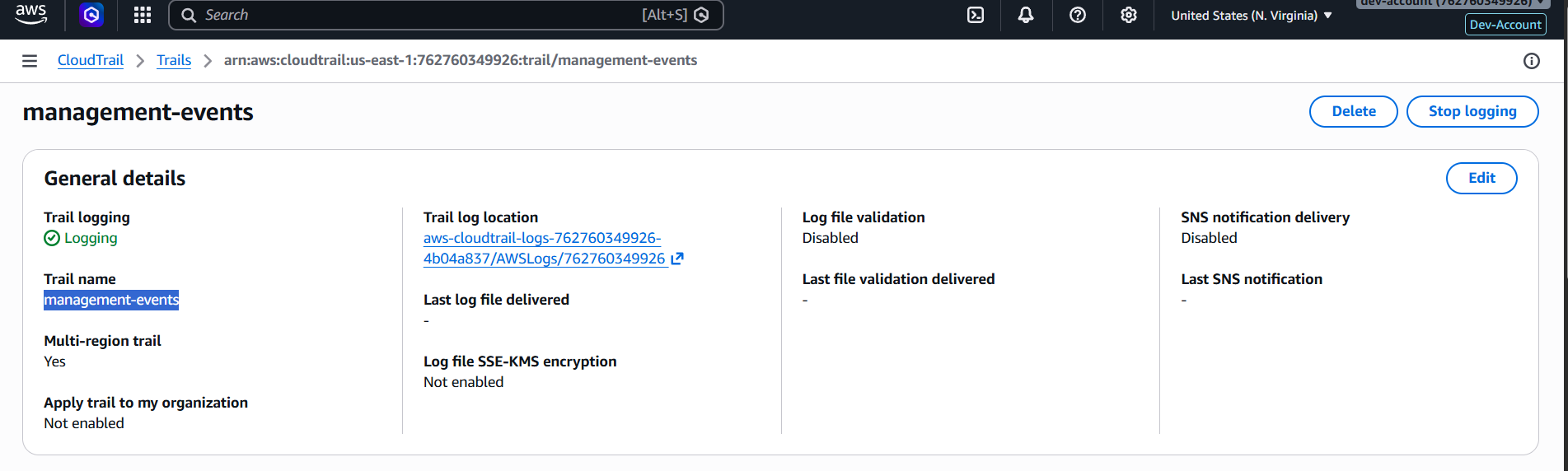Focus the AWS Search input field

(446, 15)
